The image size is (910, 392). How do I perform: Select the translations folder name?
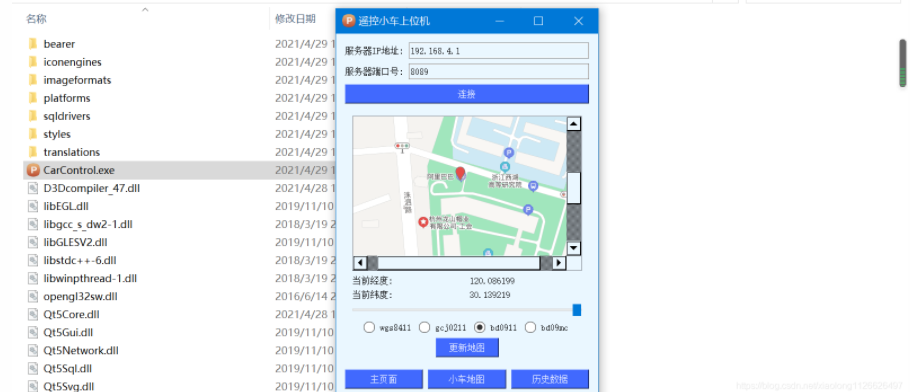tap(71, 152)
